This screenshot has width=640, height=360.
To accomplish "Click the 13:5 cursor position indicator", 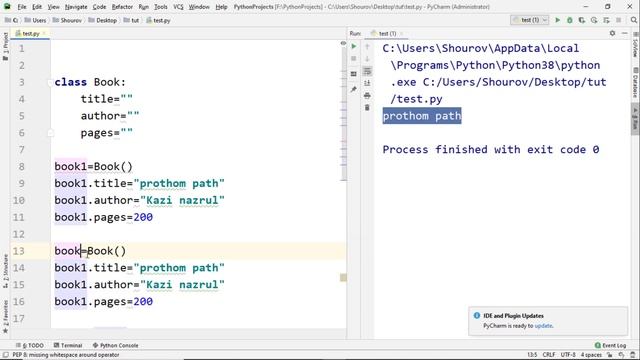I will pos(532,355).
